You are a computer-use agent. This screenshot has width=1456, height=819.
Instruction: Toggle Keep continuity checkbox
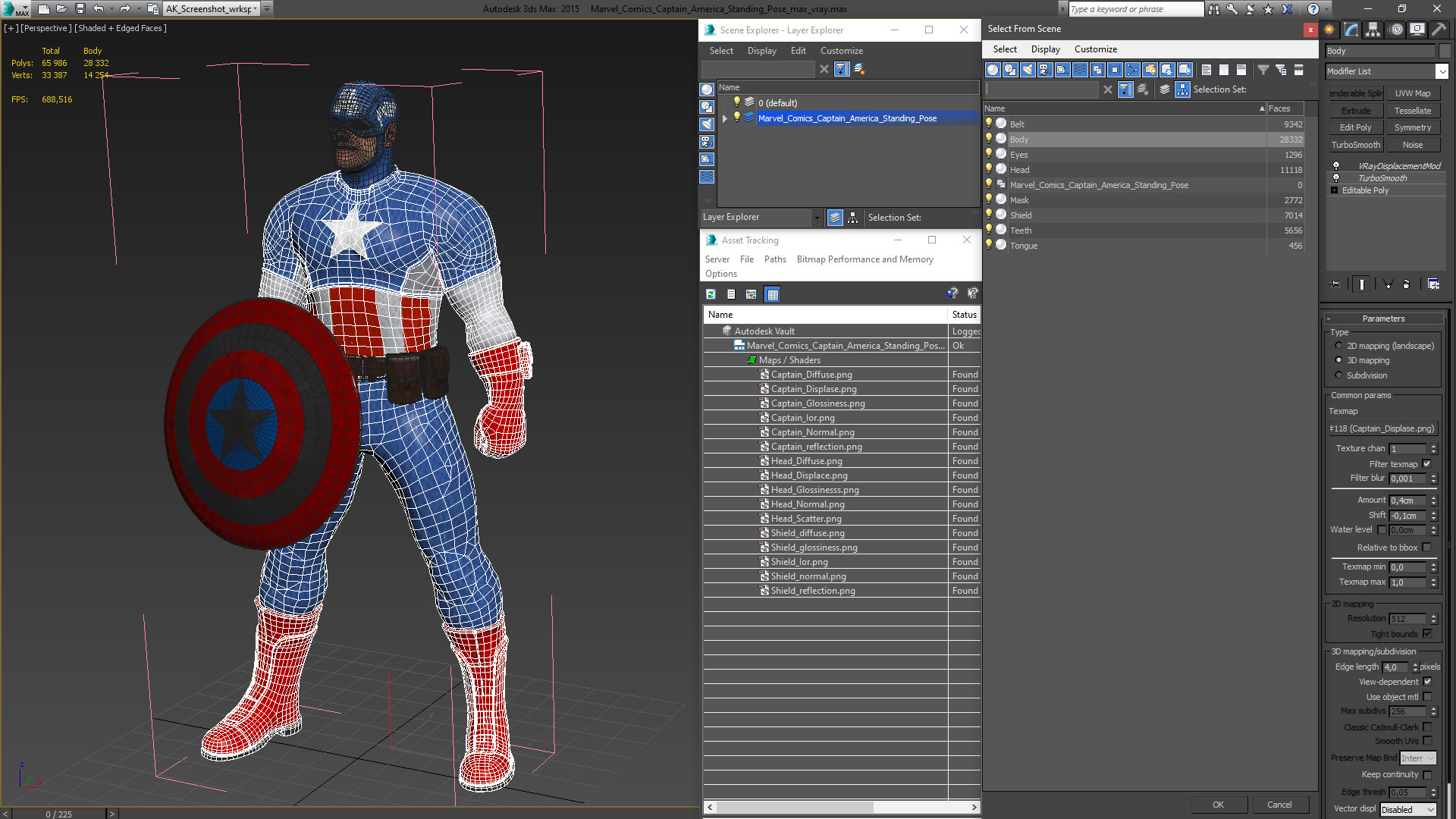[1426, 775]
